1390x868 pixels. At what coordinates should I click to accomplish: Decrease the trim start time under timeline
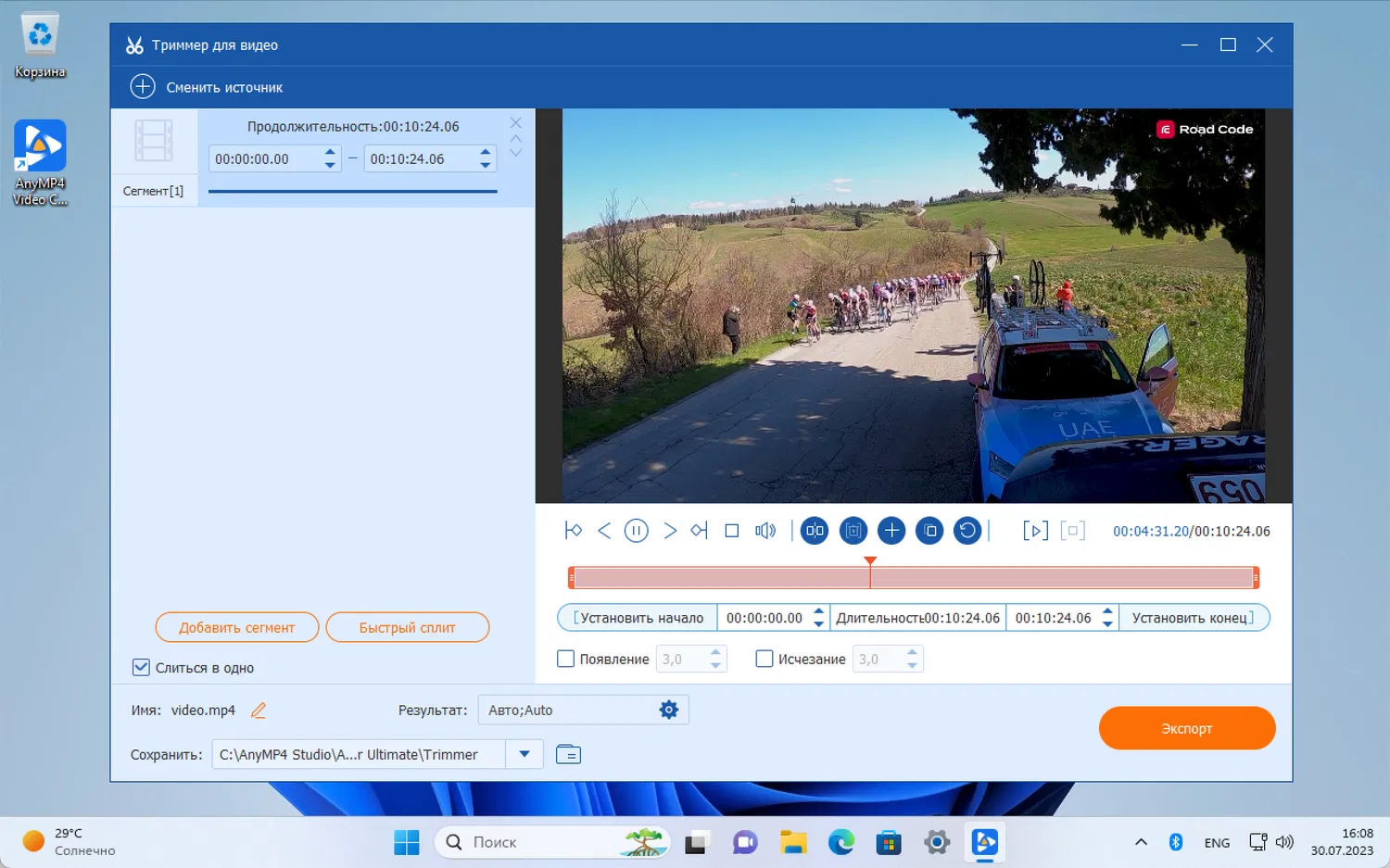click(x=818, y=623)
